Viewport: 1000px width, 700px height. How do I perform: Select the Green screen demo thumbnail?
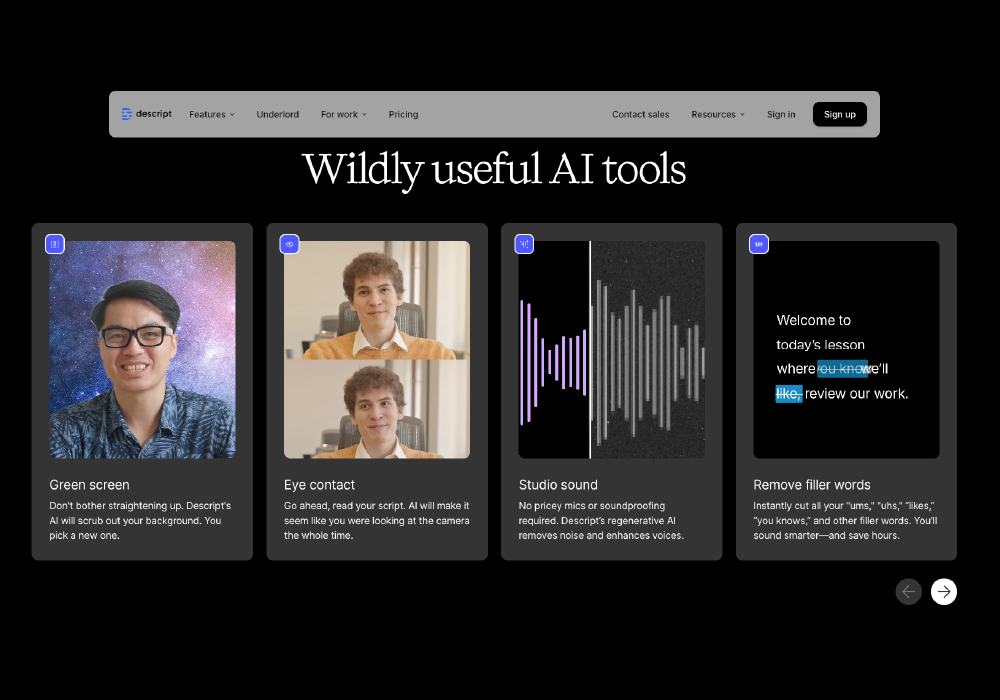143,350
